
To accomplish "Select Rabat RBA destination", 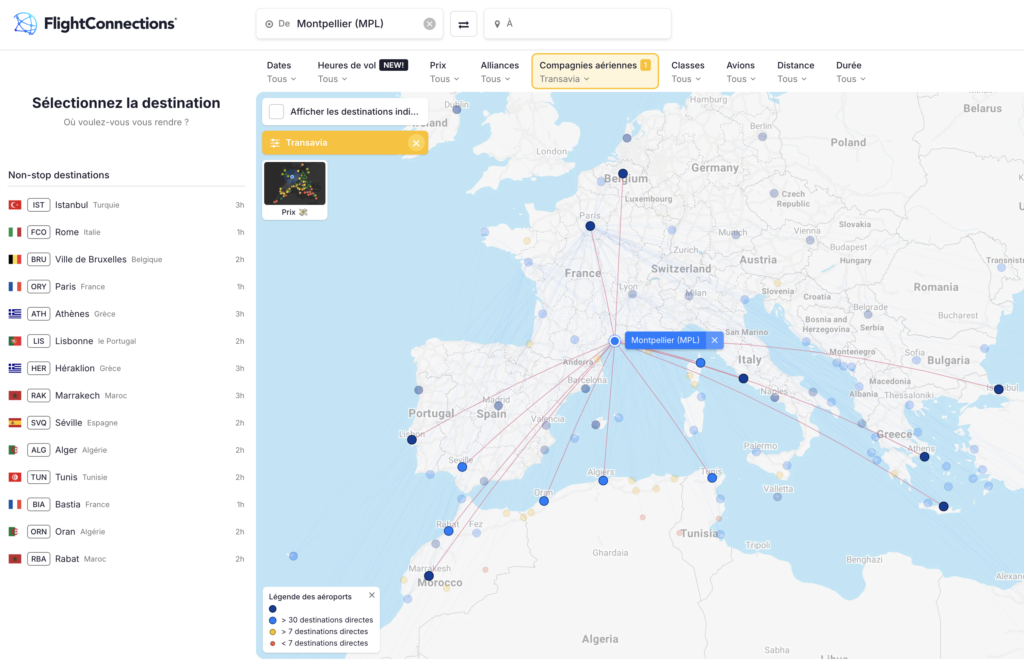I will (126, 559).
